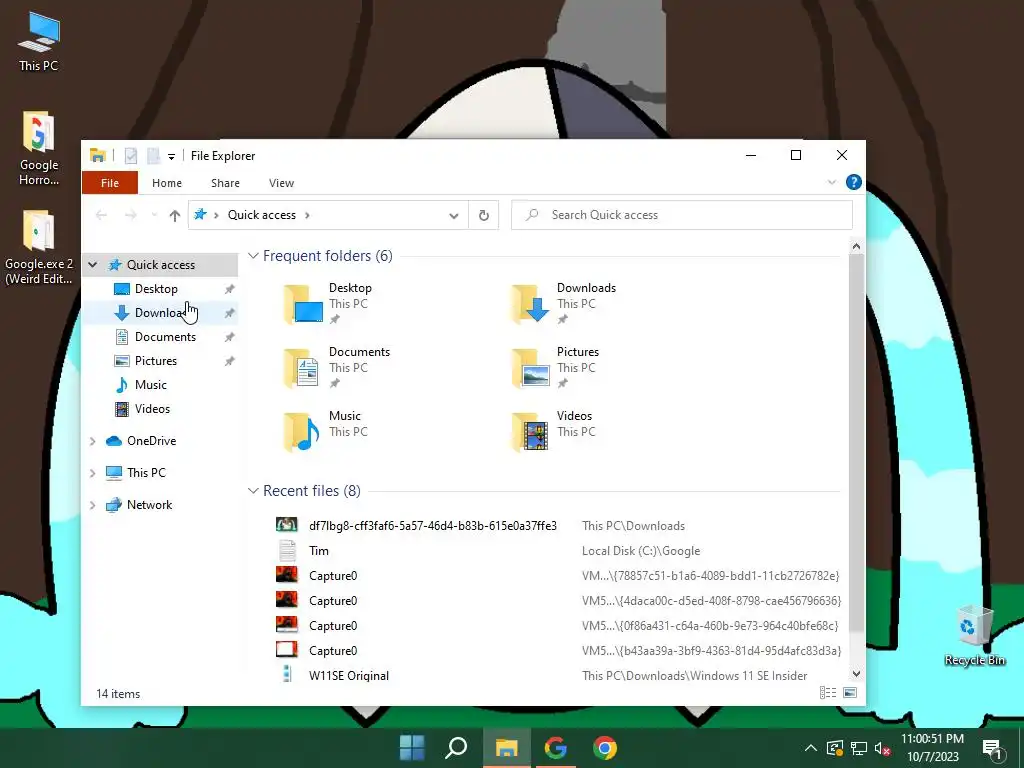Collapse the Frequent folders section
Viewport: 1024px width, 768px height.
[253, 256]
